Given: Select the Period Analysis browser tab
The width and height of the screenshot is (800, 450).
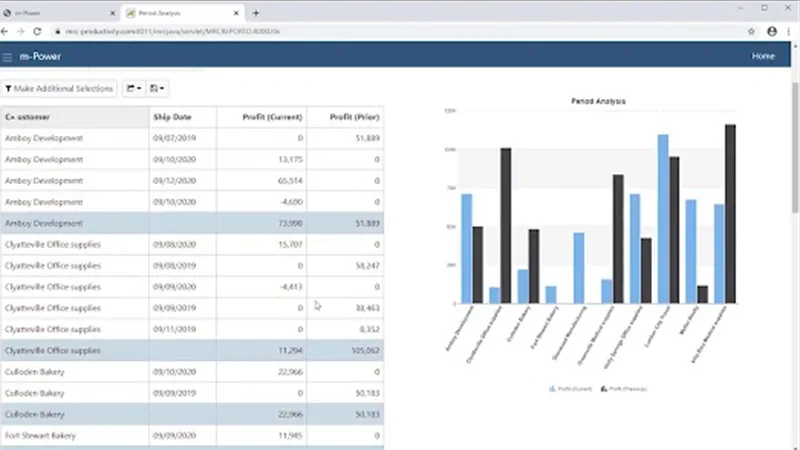Looking at the screenshot, I should coord(182,13).
